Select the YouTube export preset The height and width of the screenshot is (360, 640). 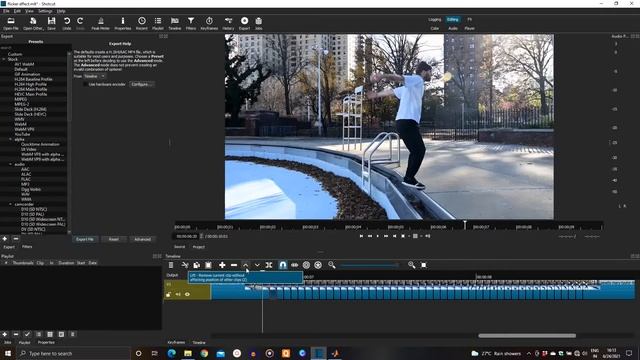point(22,134)
